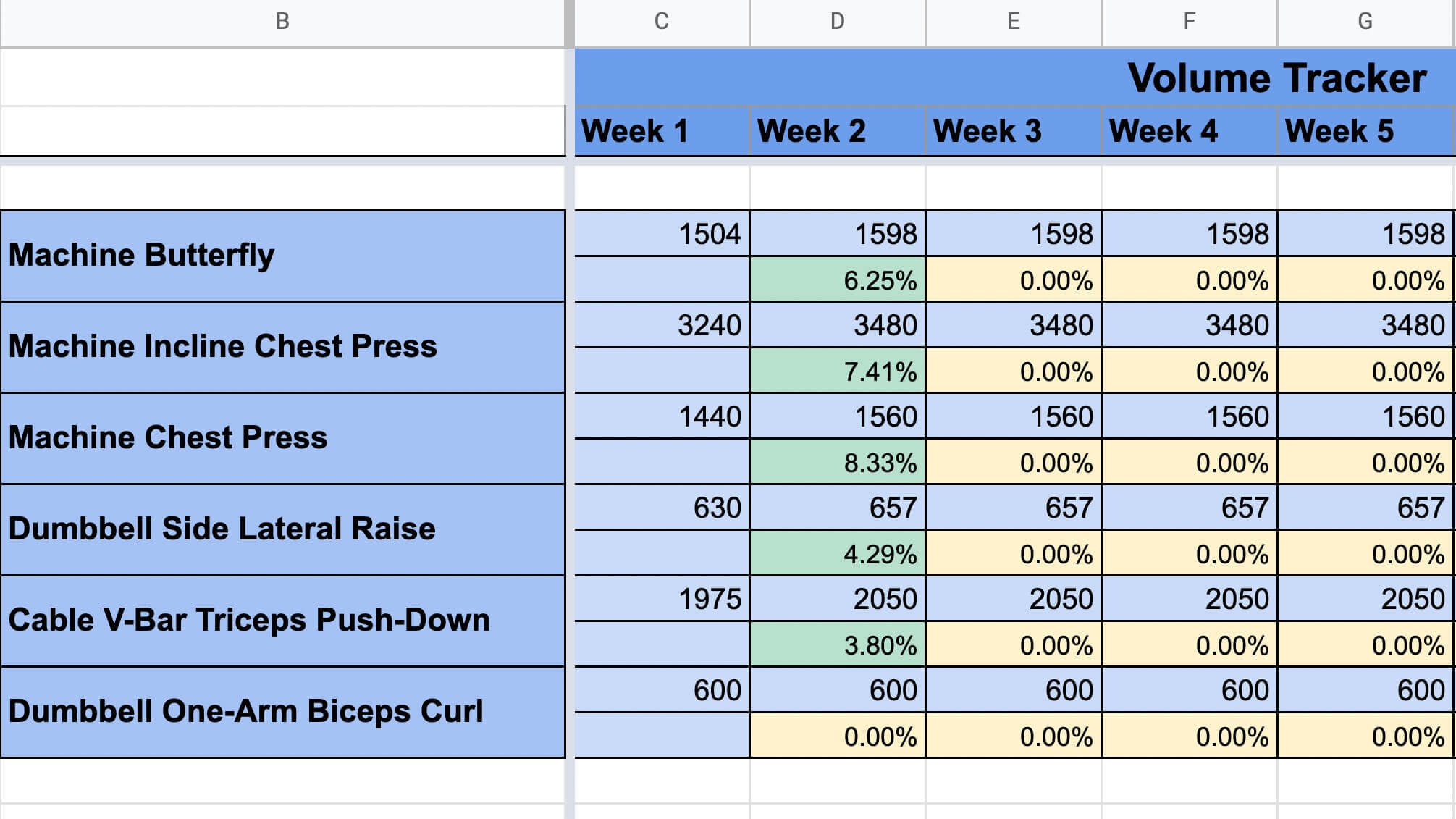Select the 8.33% percentage cell

838,462
